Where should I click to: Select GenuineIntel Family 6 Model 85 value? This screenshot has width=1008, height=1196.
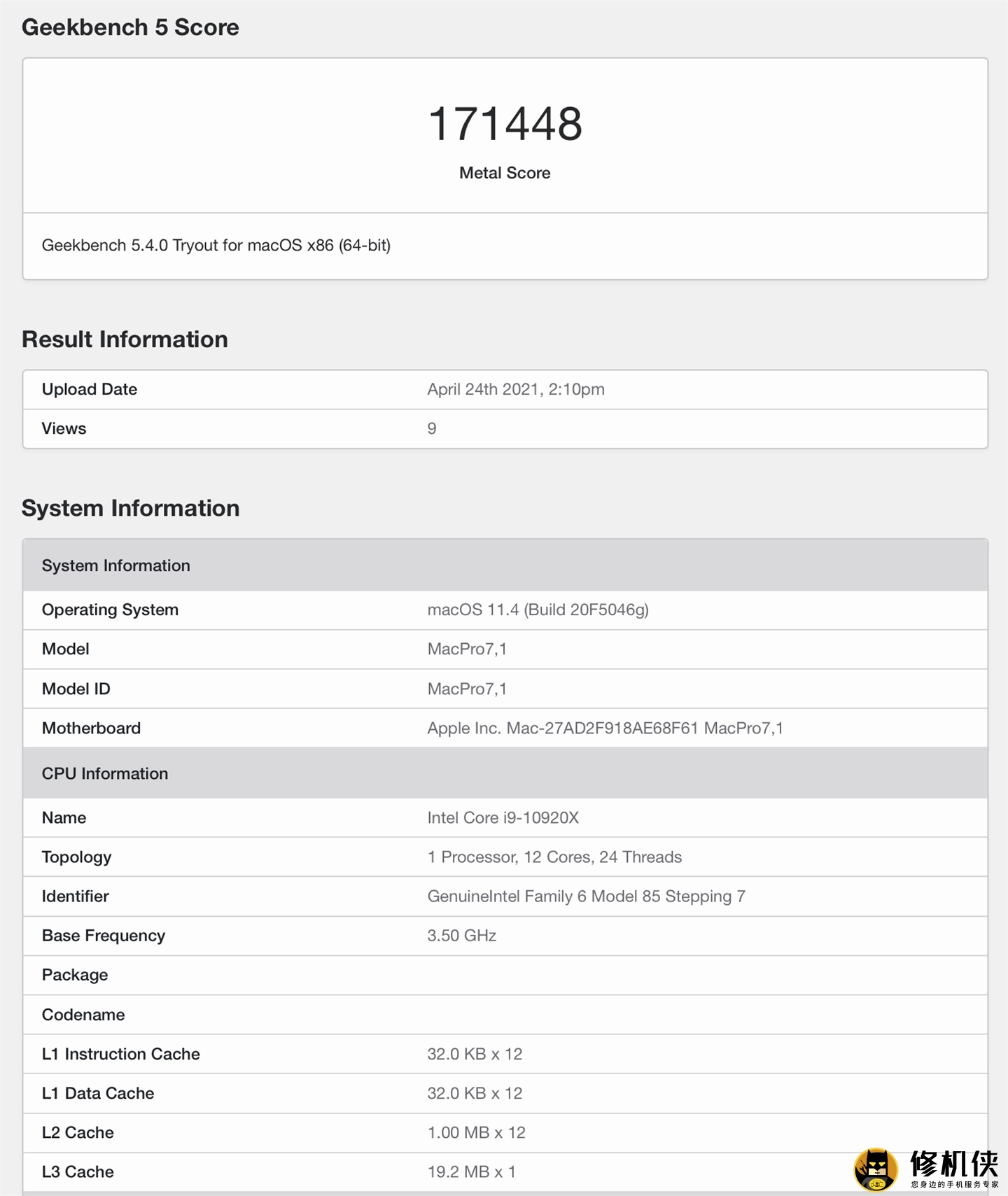click(x=587, y=896)
